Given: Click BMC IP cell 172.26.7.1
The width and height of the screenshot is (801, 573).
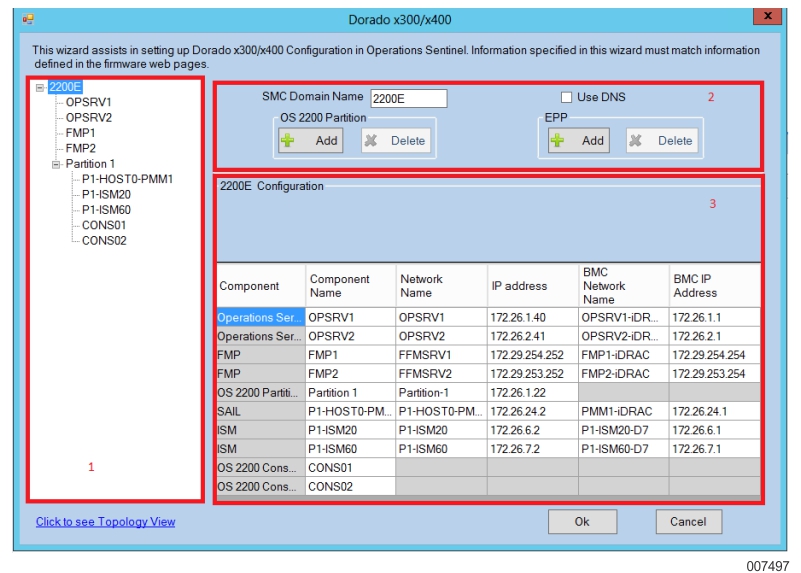Looking at the screenshot, I should point(715,449).
